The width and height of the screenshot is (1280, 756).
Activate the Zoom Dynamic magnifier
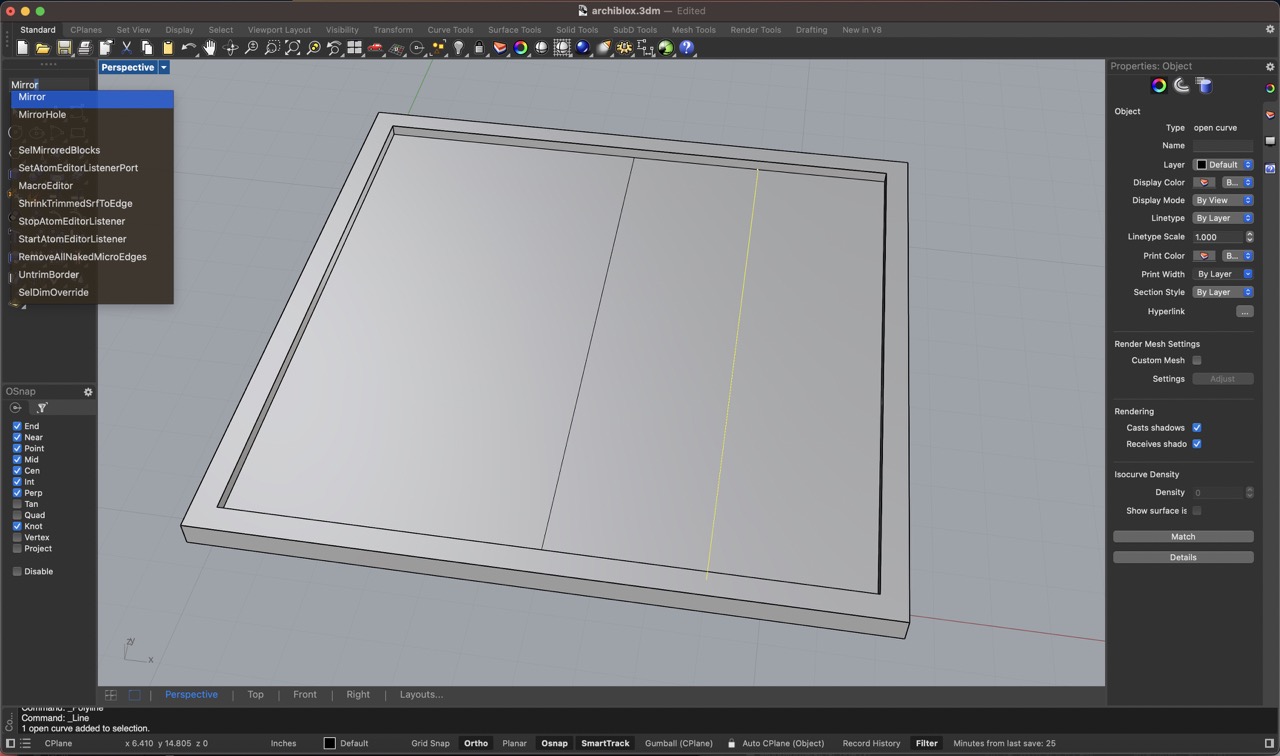[251, 48]
